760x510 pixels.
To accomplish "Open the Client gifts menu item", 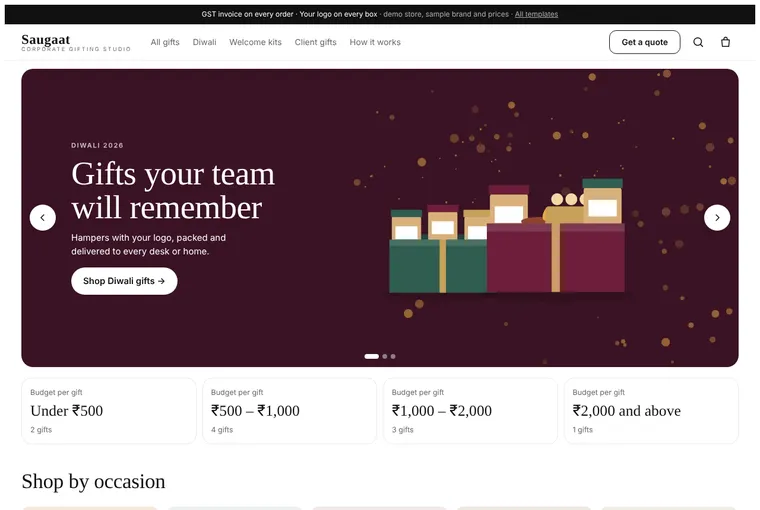I will tap(316, 42).
